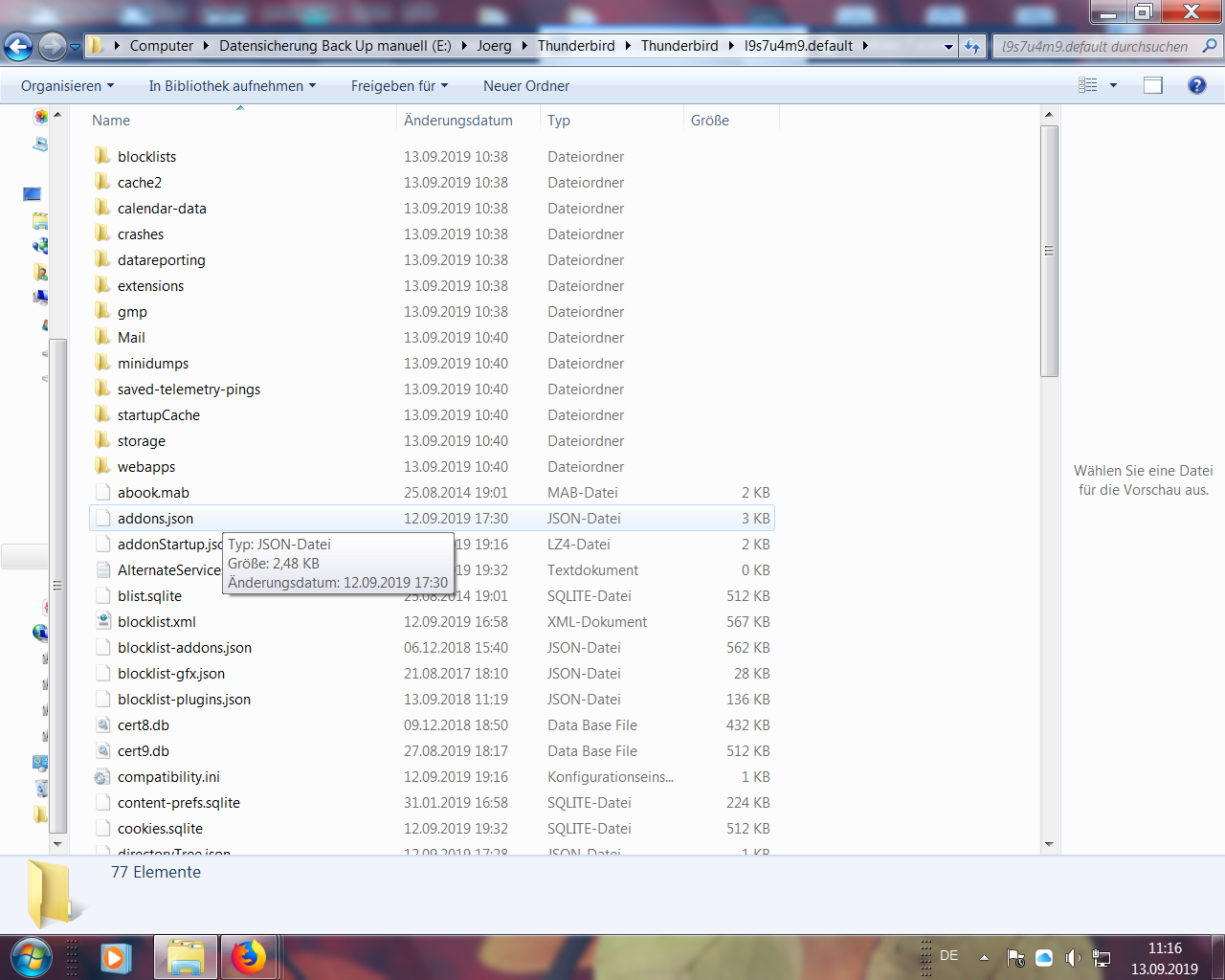Viewport: 1225px width, 980px height.
Task: Select the blocklist-plugins.json file name
Action: point(184,699)
